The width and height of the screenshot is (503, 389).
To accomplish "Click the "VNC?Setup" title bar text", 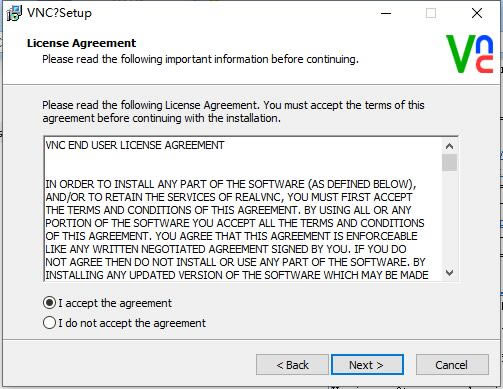I will (x=59, y=13).
